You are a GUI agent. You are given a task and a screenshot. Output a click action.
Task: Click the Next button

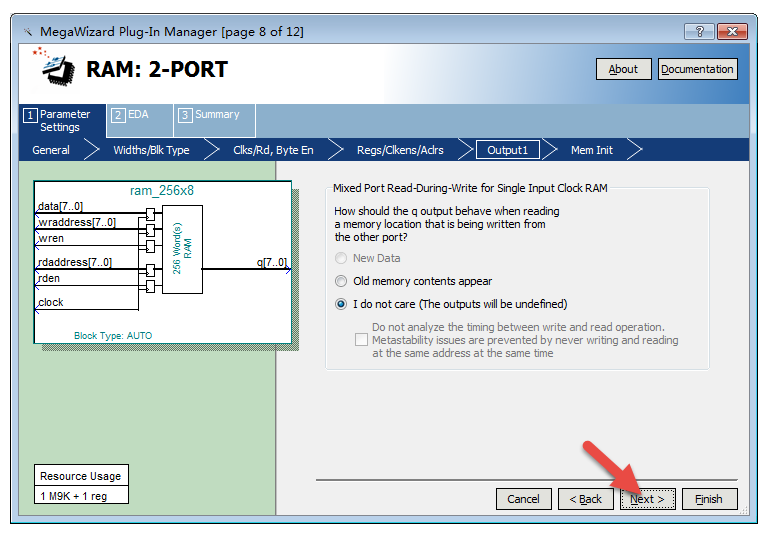[x=647, y=499]
